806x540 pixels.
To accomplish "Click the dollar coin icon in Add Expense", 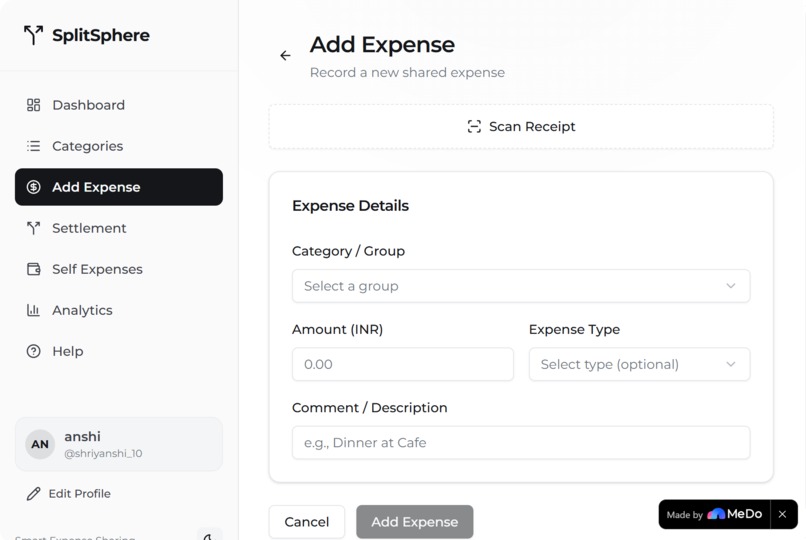I will pos(33,187).
